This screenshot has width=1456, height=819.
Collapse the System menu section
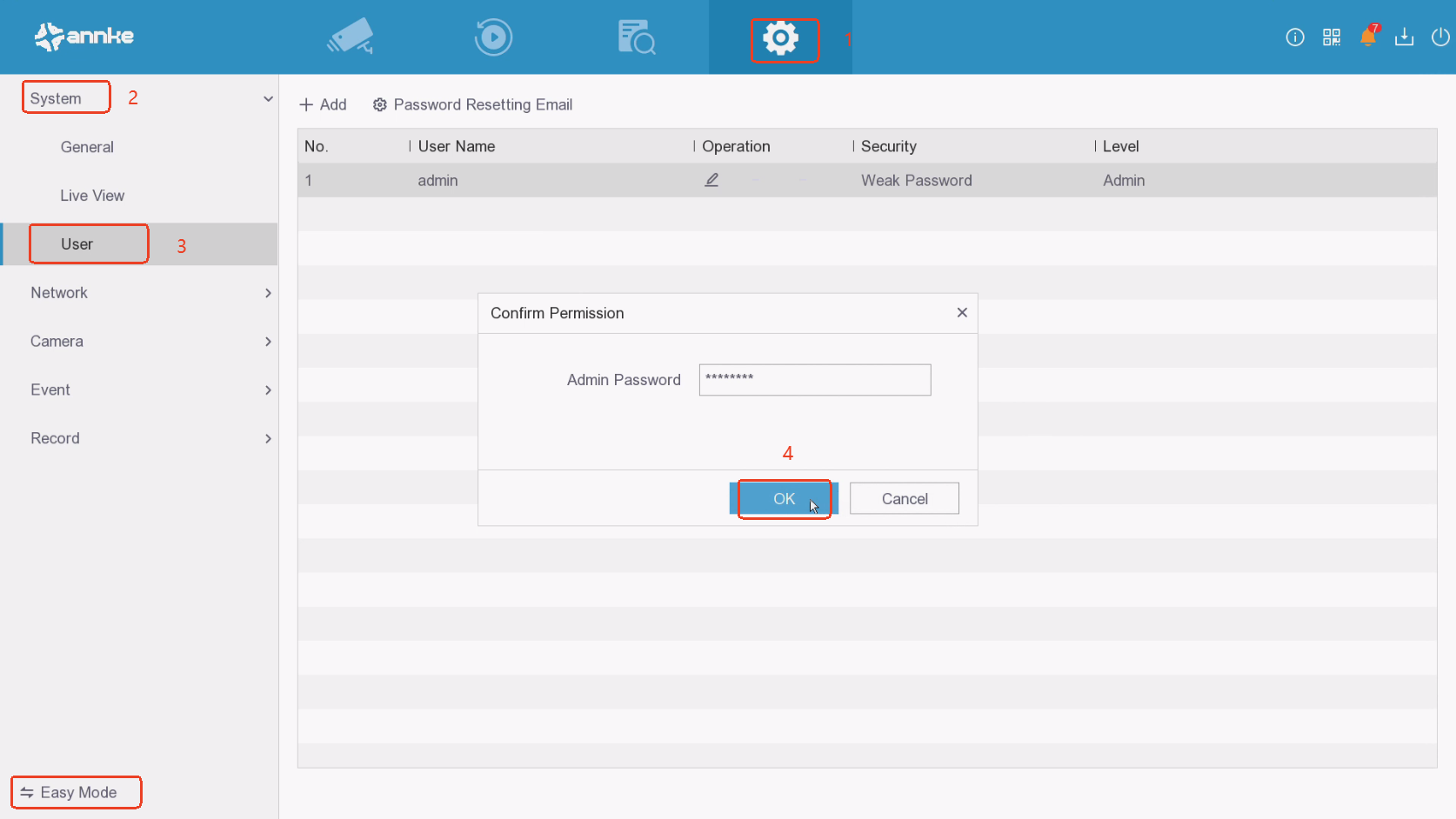(x=268, y=98)
